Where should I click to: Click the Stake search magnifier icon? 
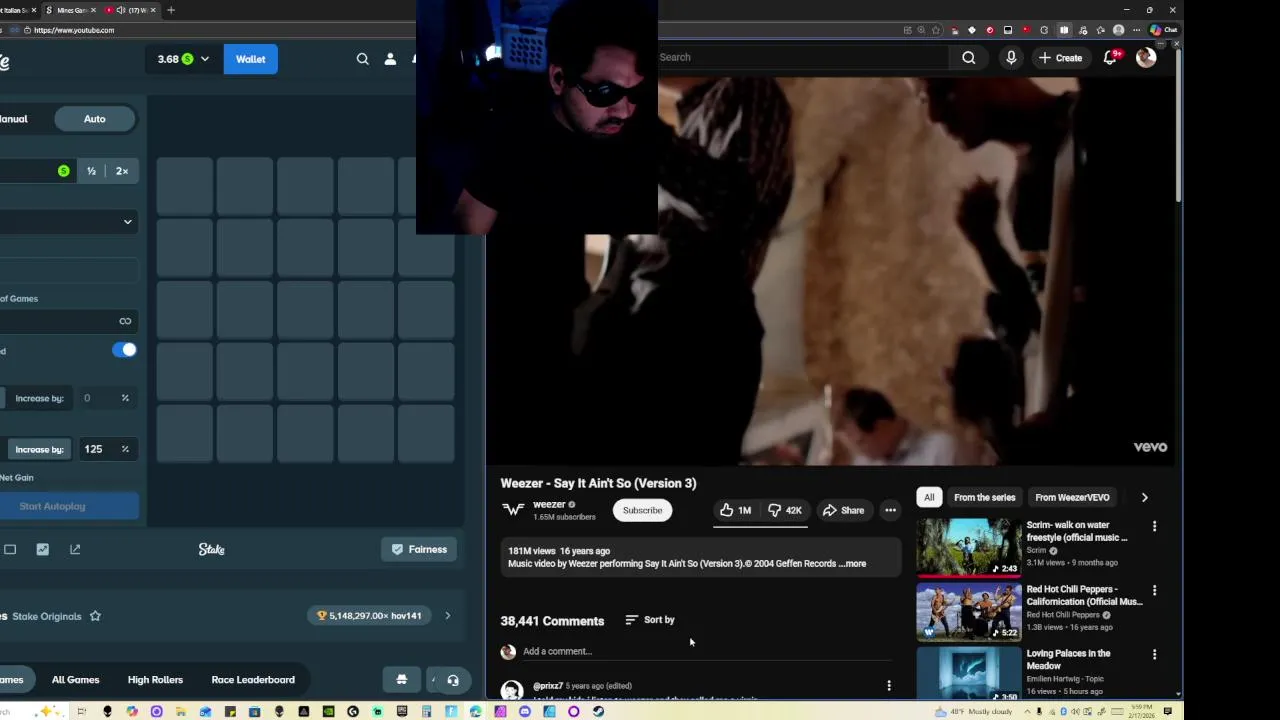pyautogui.click(x=363, y=59)
